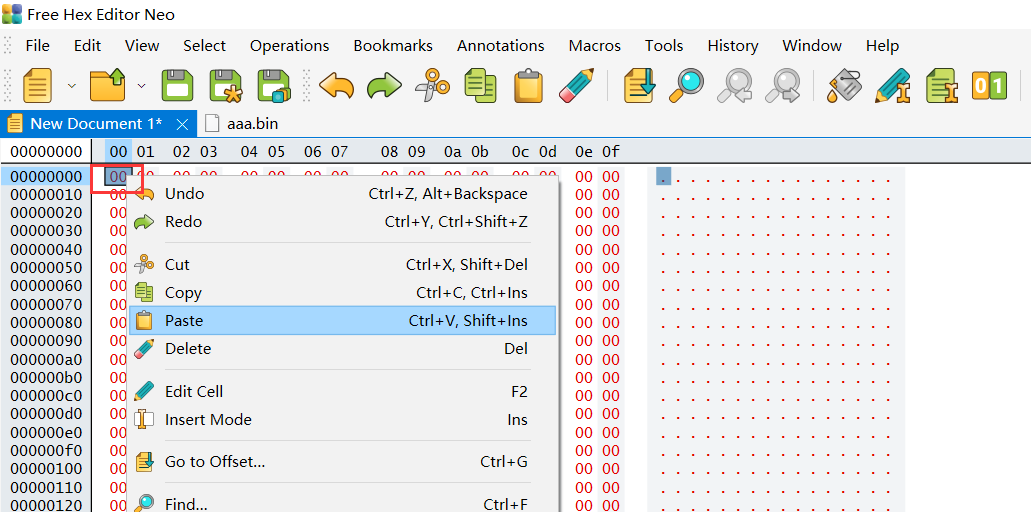Viewport: 1031px width, 512px height.
Task: Open the Macros menu
Action: (x=594, y=45)
